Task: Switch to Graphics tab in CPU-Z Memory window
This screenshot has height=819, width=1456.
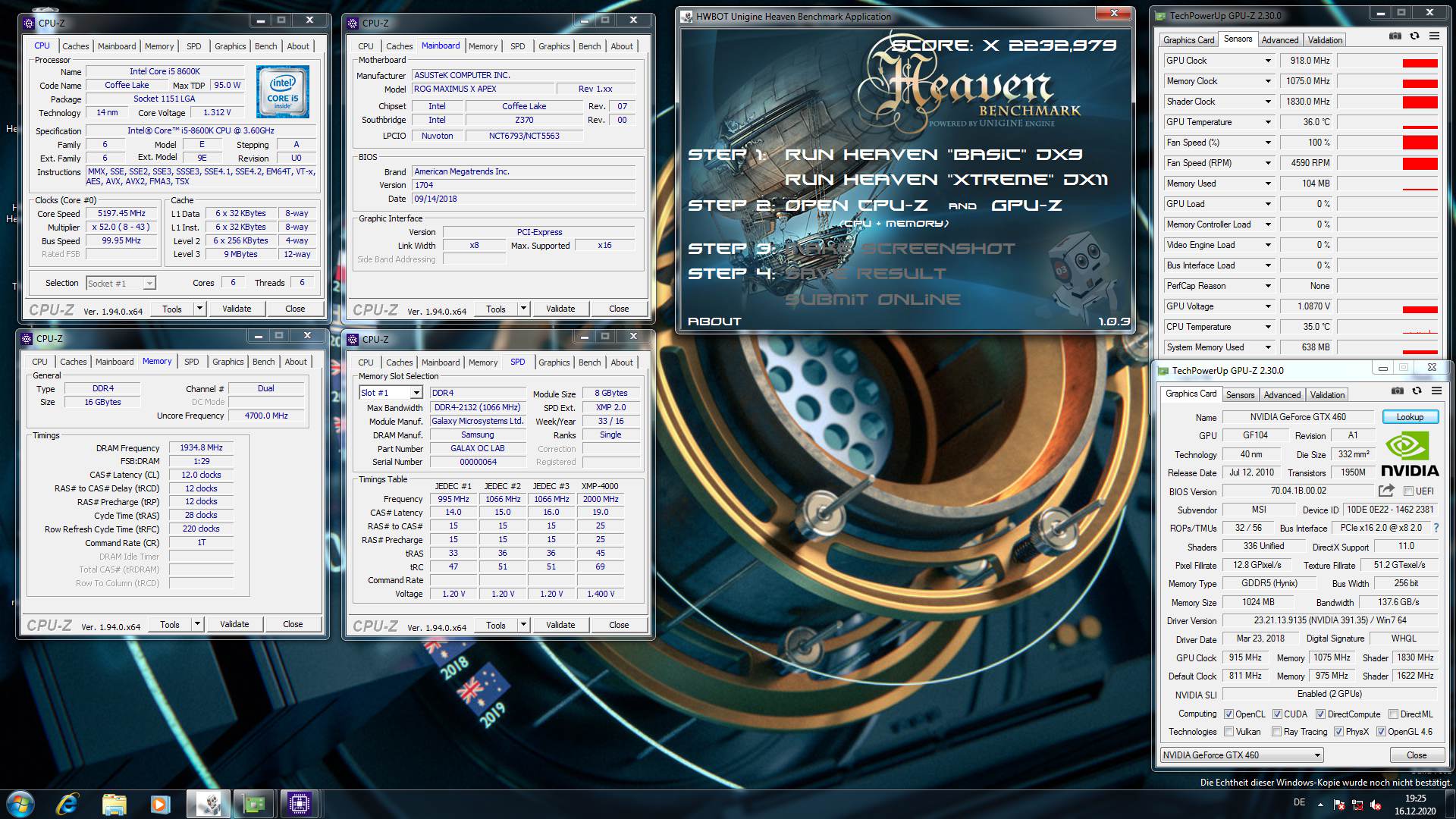Action: pyautogui.click(x=227, y=362)
